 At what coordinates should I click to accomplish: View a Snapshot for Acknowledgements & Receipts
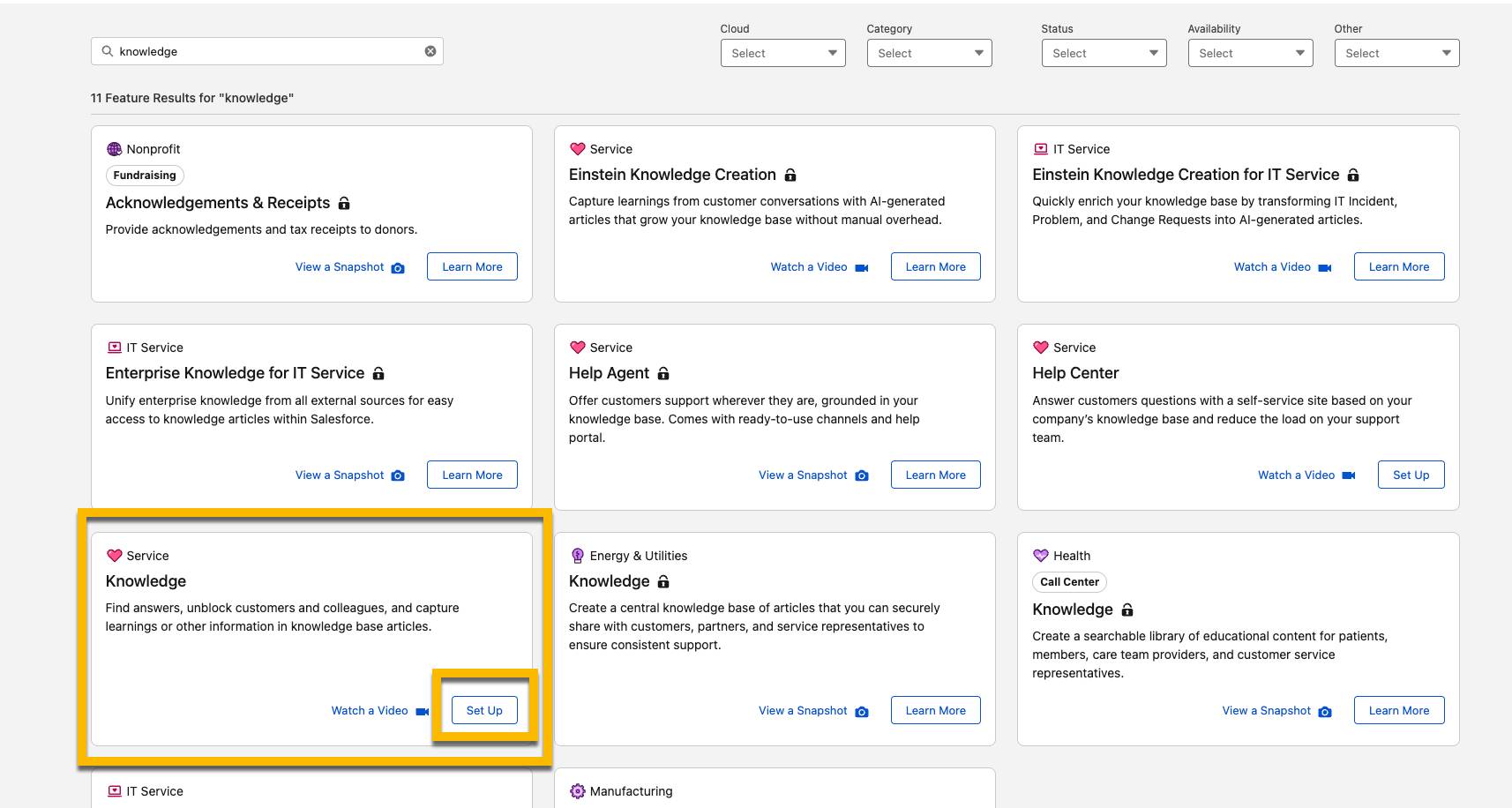click(340, 267)
